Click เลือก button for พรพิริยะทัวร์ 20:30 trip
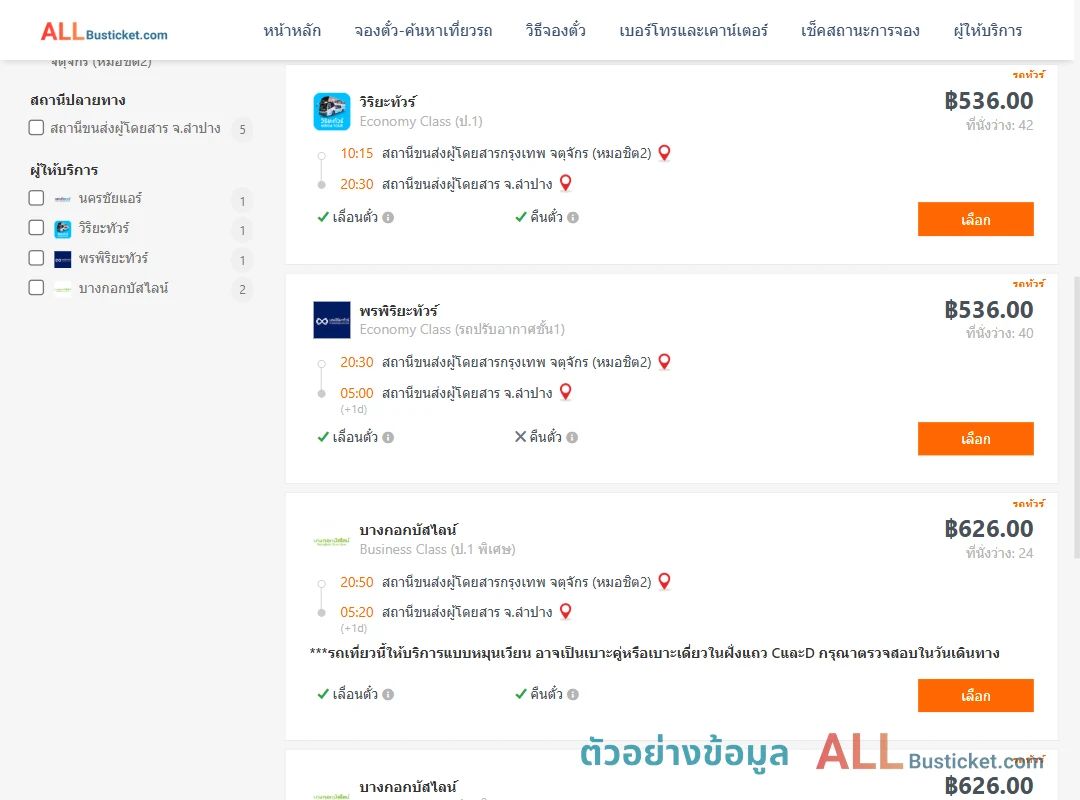 point(975,439)
